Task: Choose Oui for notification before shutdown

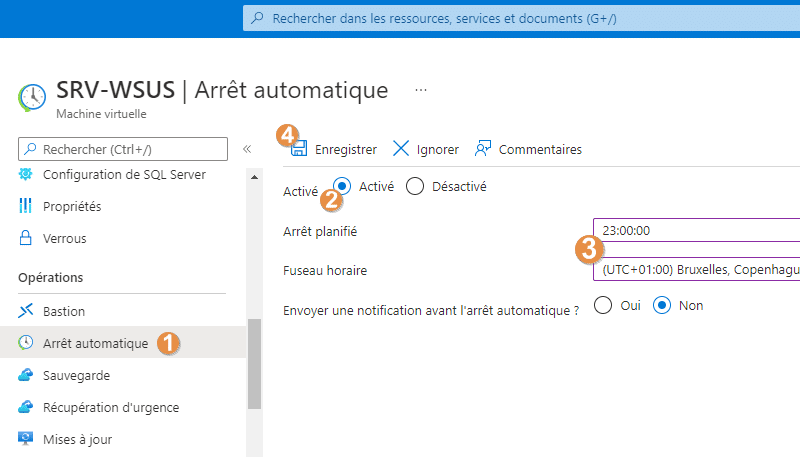Action: pyautogui.click(x=603, y=306)
